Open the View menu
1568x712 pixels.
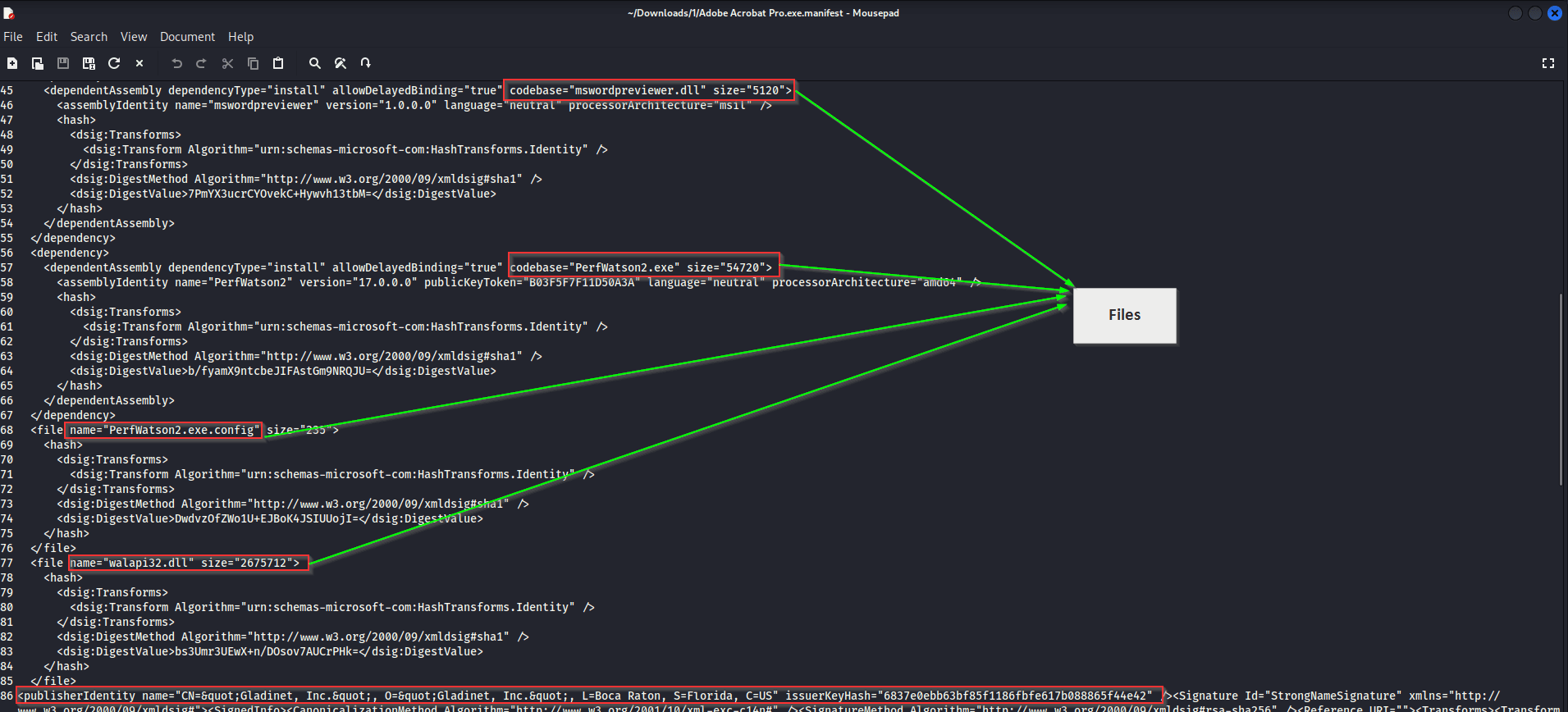[x=134, y=37]
